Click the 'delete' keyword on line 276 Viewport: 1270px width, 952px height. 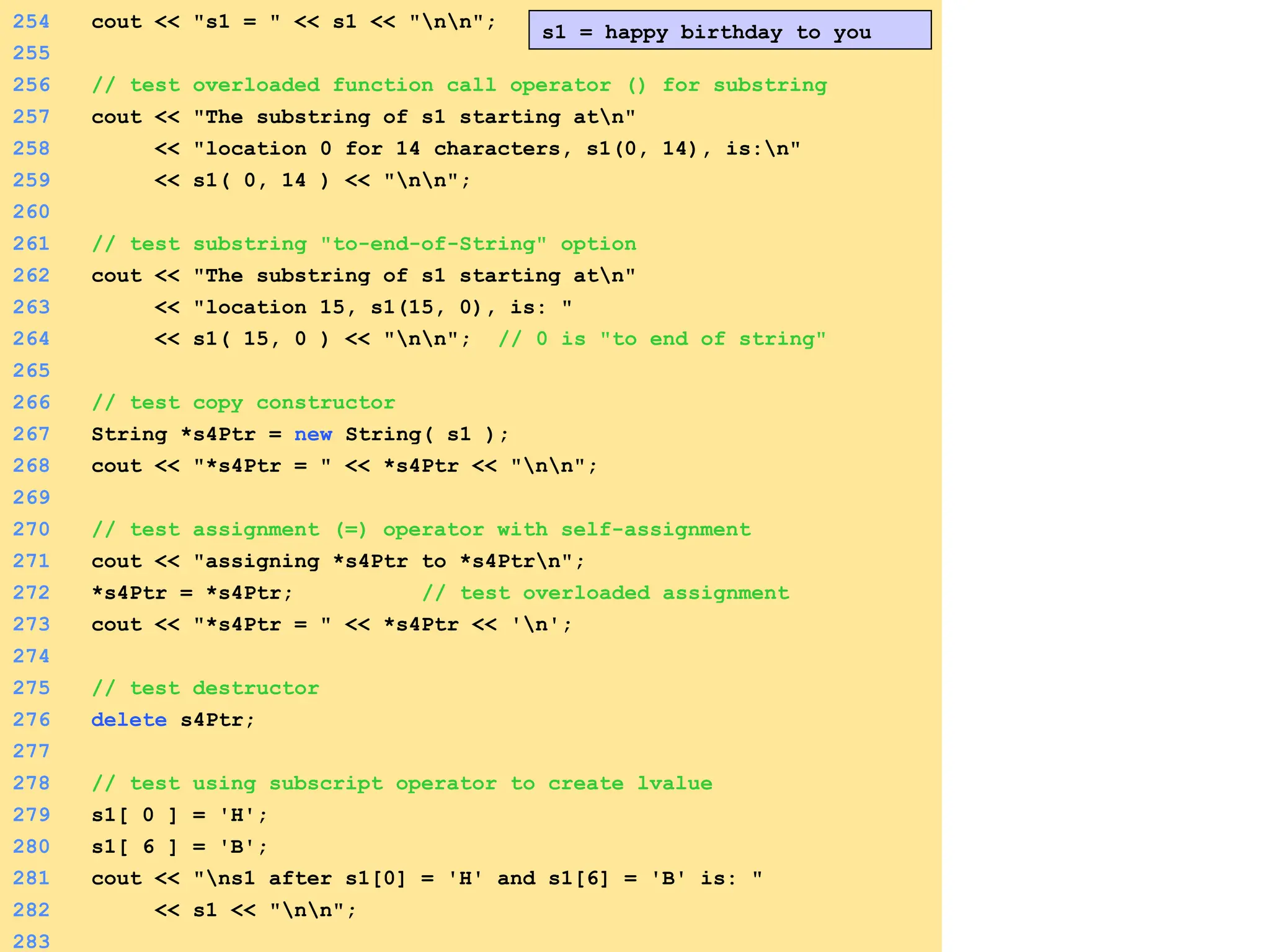click(x=129, y=720)
